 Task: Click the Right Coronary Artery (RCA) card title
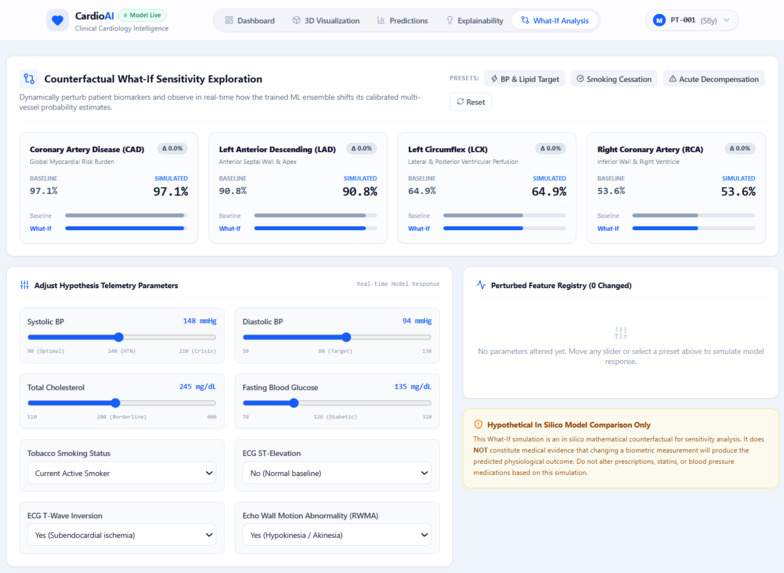tap(650, 149)
